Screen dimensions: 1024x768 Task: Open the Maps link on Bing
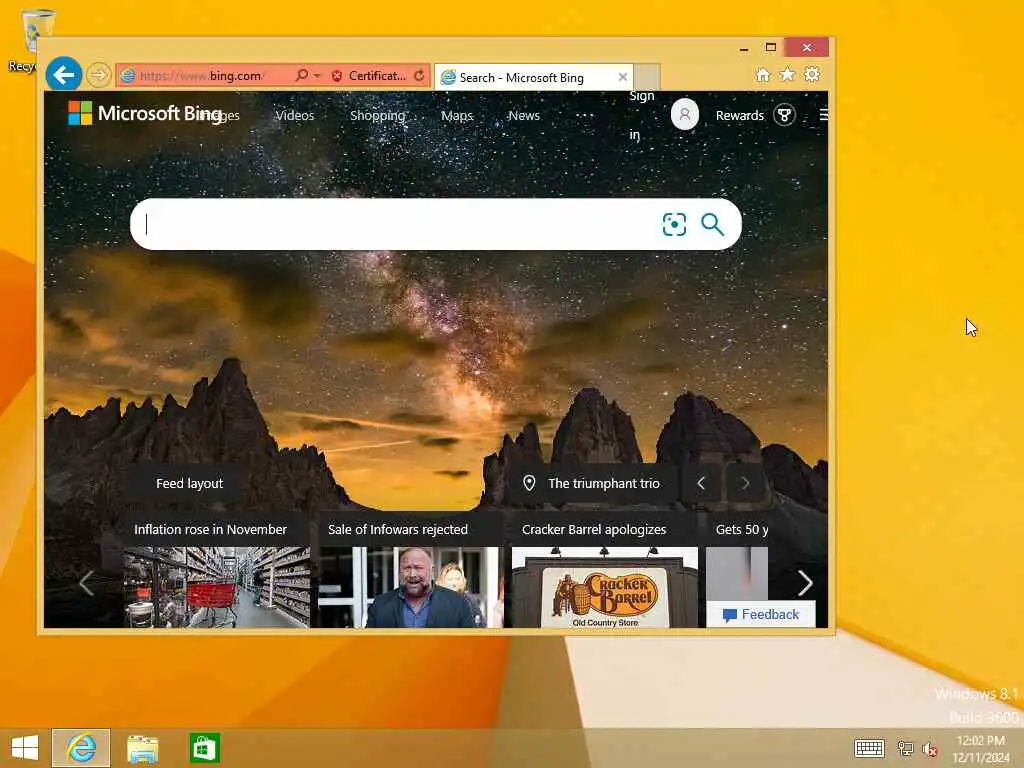(456, 116)
